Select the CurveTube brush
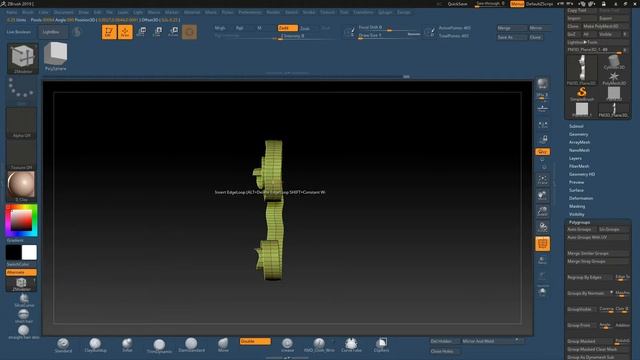The height and width of the screenshot is (360, 640). click(351, 345)
